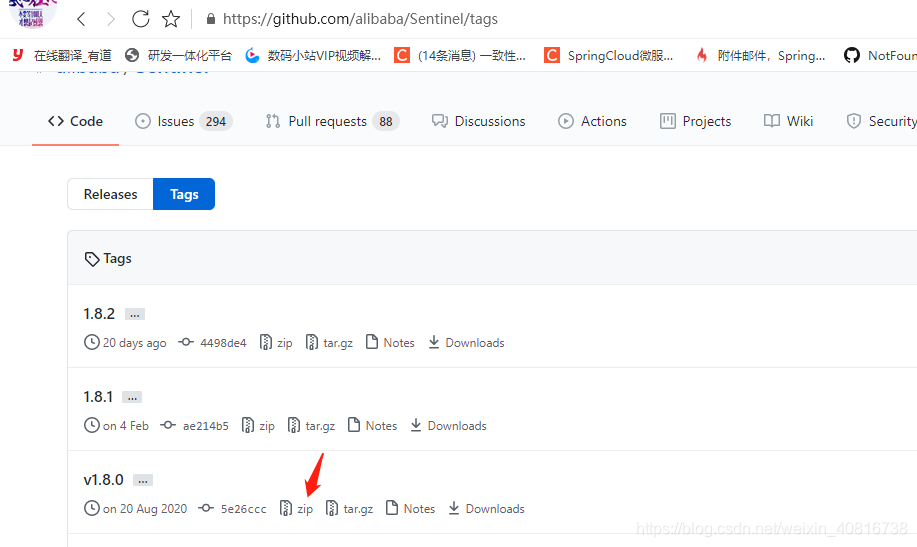The height and width of the screenshot is (547, 917).
Task: Open commit 5e26ccc
Action: point(244,509)
